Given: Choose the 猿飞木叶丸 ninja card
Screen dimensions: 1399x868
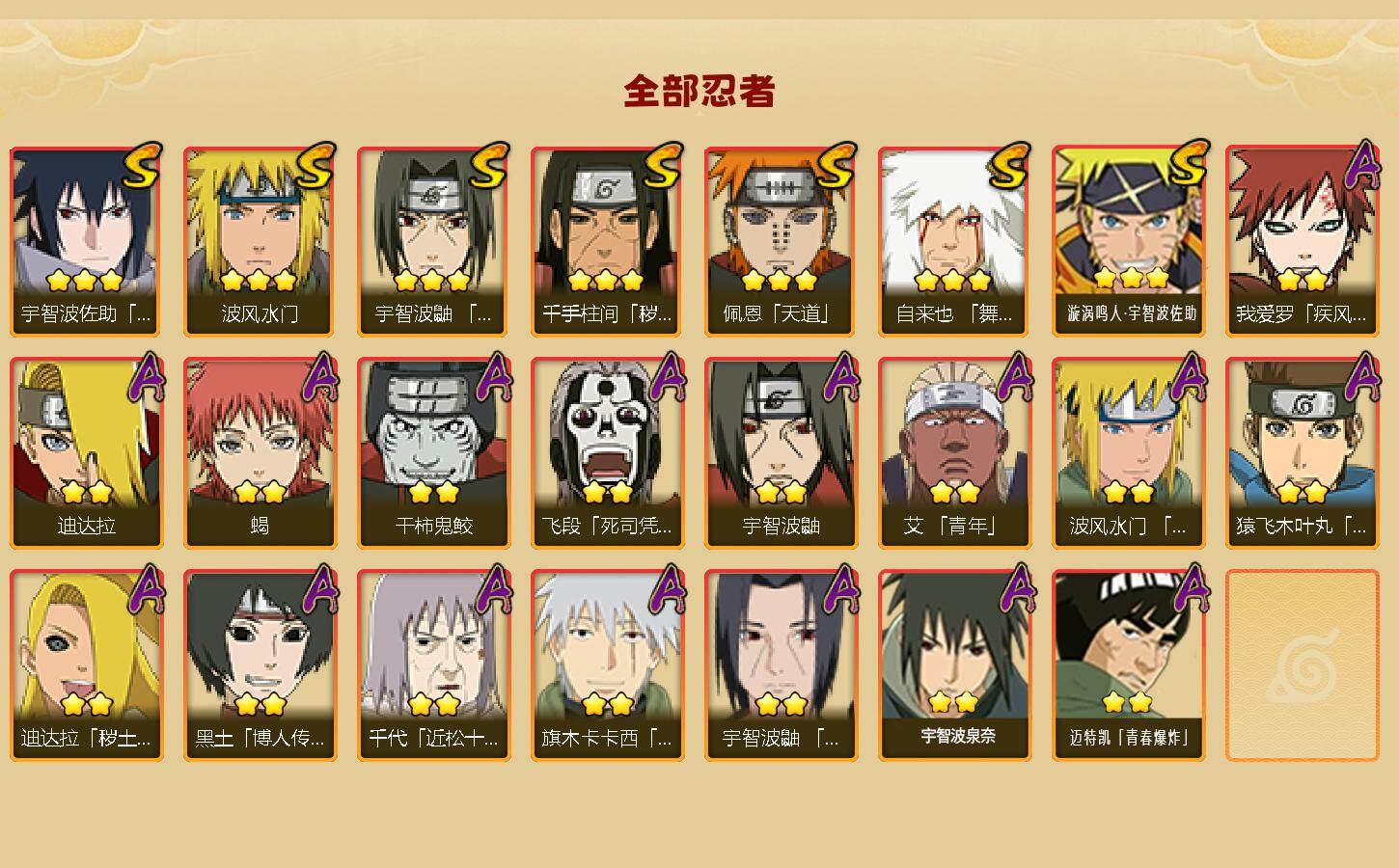Looking at the screenshot, I should (1302, 453).
